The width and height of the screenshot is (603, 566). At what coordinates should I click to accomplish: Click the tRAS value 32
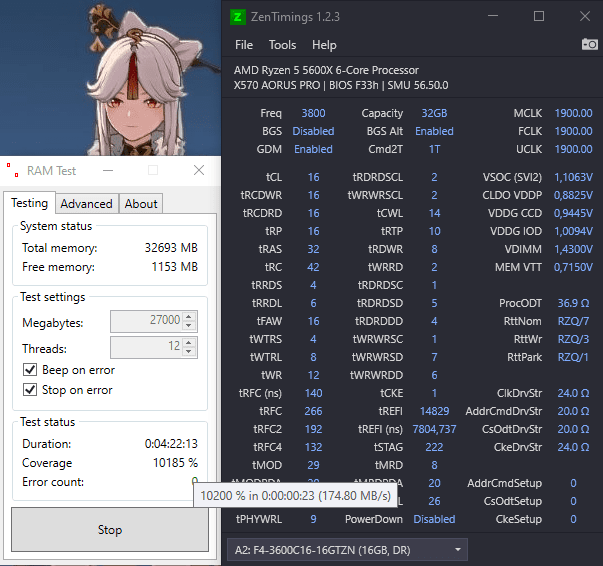click(x=313, y=249)
